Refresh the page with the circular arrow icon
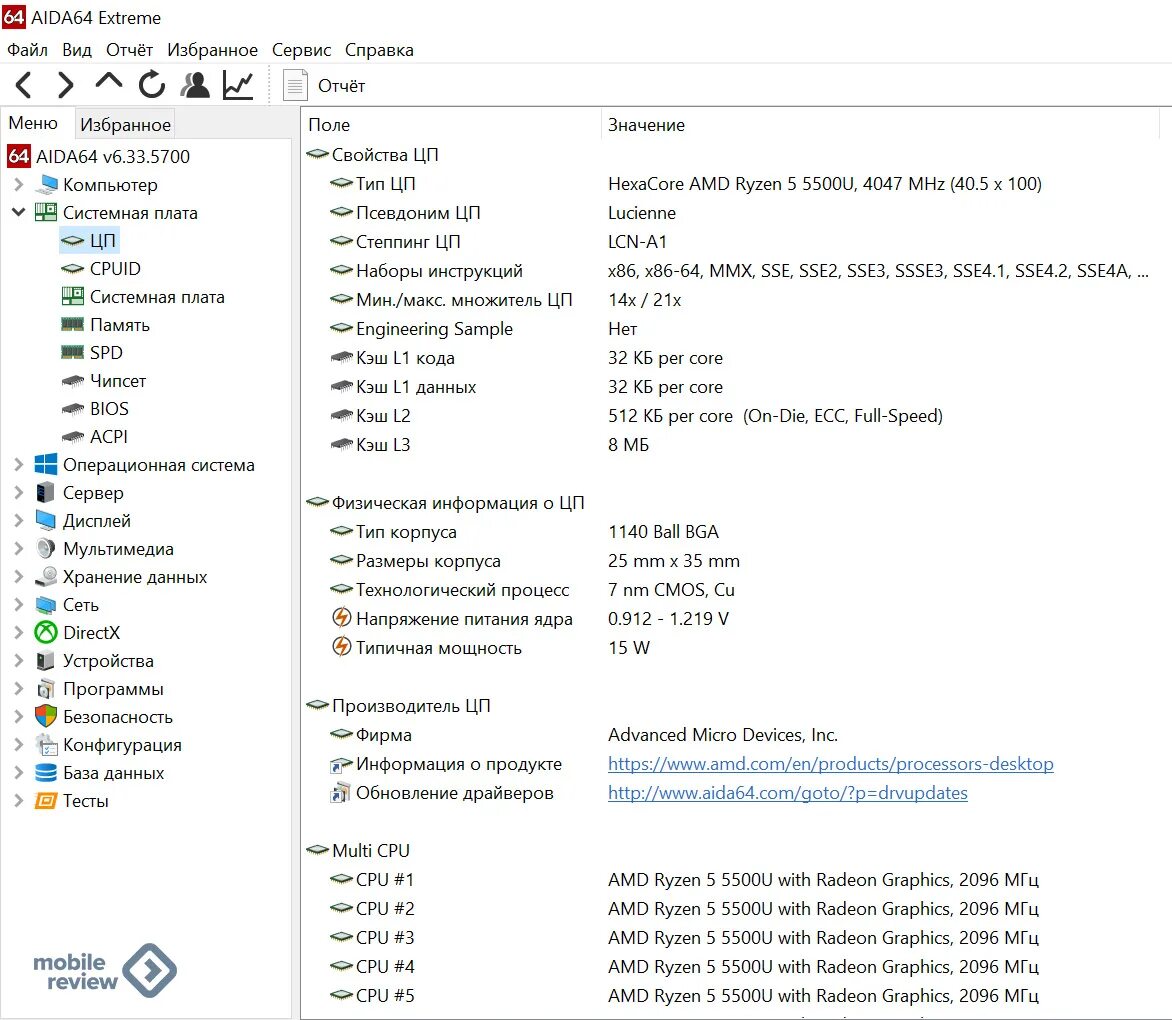The image size is (1172, 1020). tap(152, 84)
